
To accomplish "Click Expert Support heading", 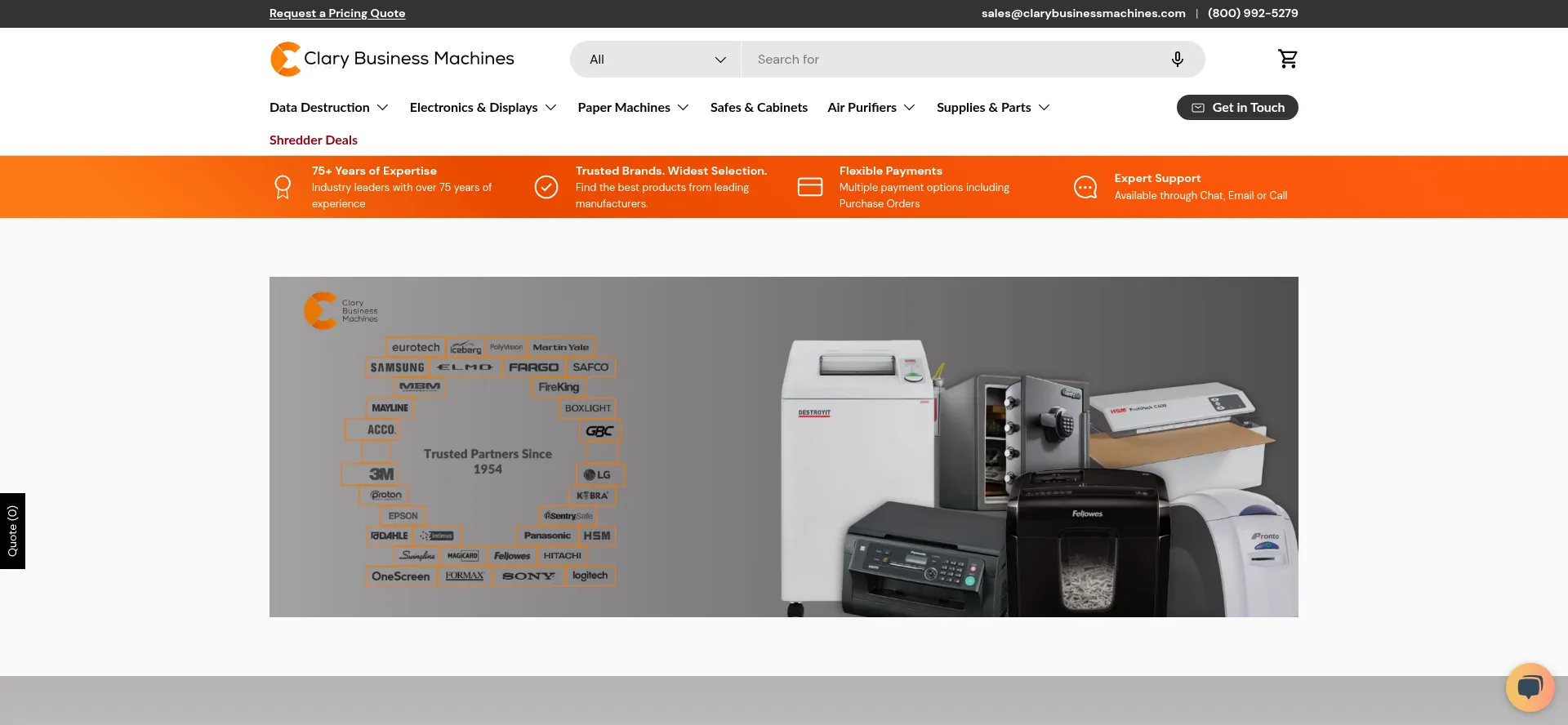I will point(1157,178).
